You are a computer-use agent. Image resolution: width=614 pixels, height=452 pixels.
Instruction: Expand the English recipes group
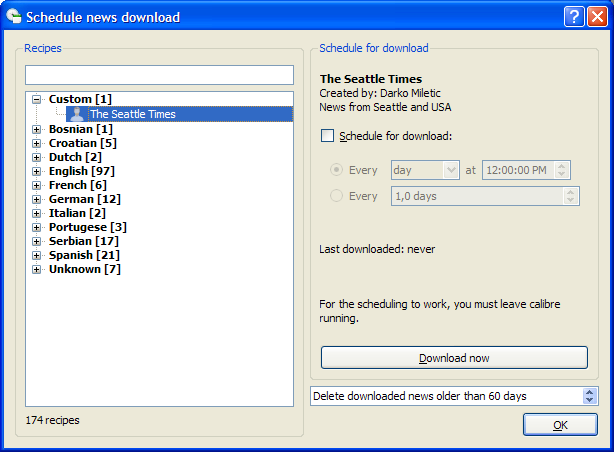tap(37, 171)
